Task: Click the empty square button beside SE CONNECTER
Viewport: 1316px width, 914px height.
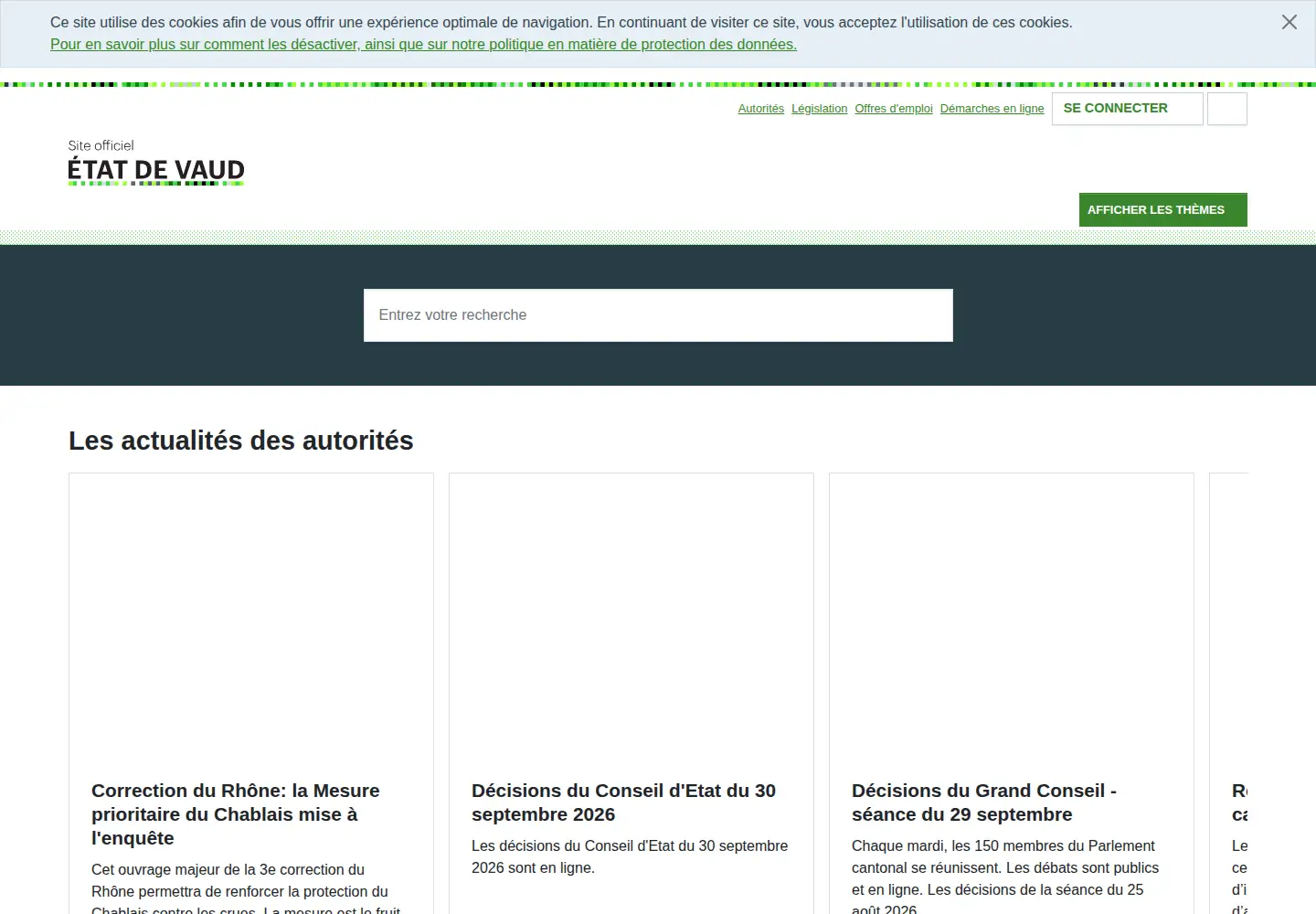Action: [1226, 109]
